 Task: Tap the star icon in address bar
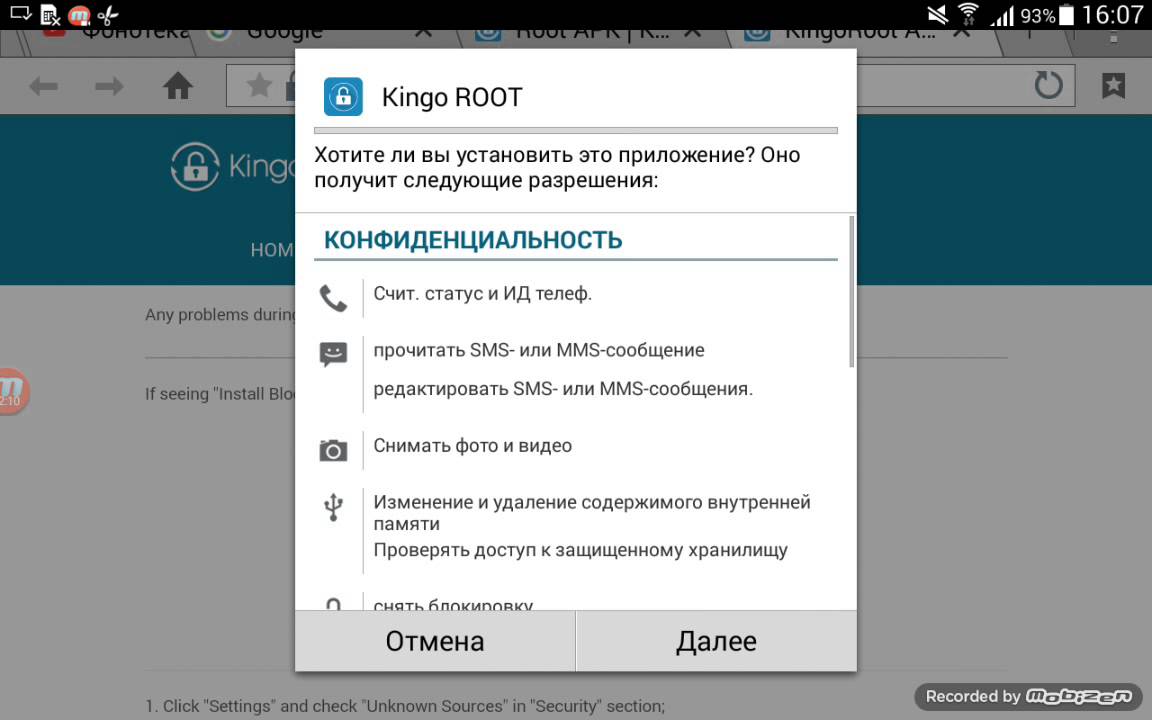pos(259,85)
